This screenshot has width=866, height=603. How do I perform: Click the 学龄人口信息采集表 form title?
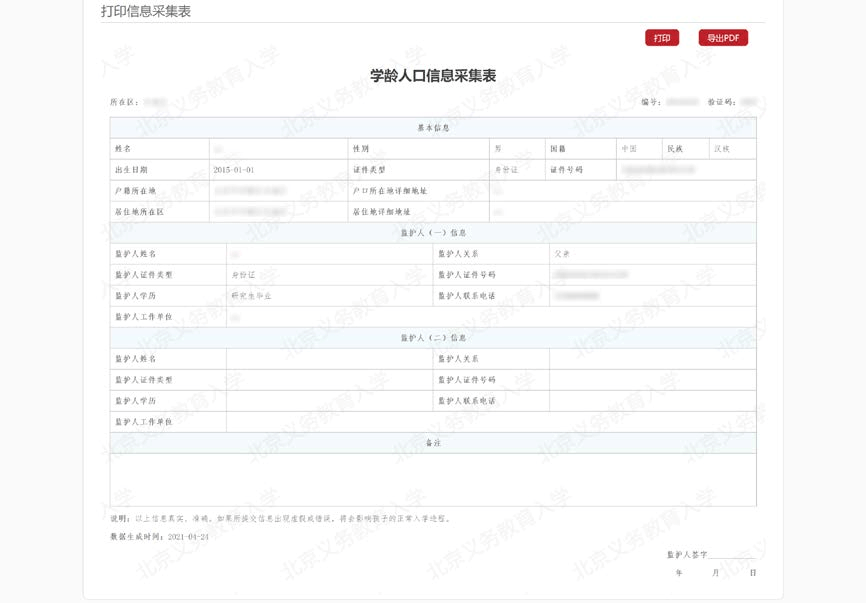coord(433,76)
